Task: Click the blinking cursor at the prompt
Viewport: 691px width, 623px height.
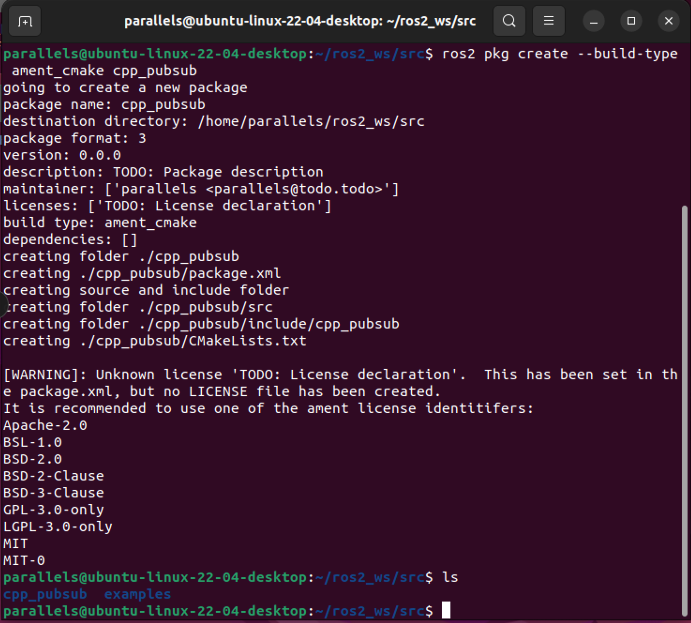Action: point(446,610)
